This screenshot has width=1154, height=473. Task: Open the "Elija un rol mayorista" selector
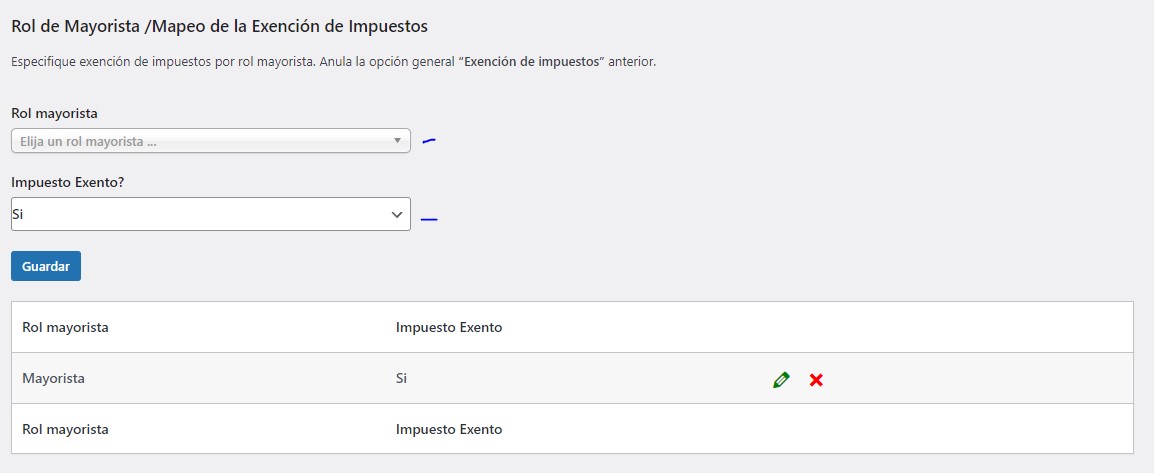pos(200,141)
